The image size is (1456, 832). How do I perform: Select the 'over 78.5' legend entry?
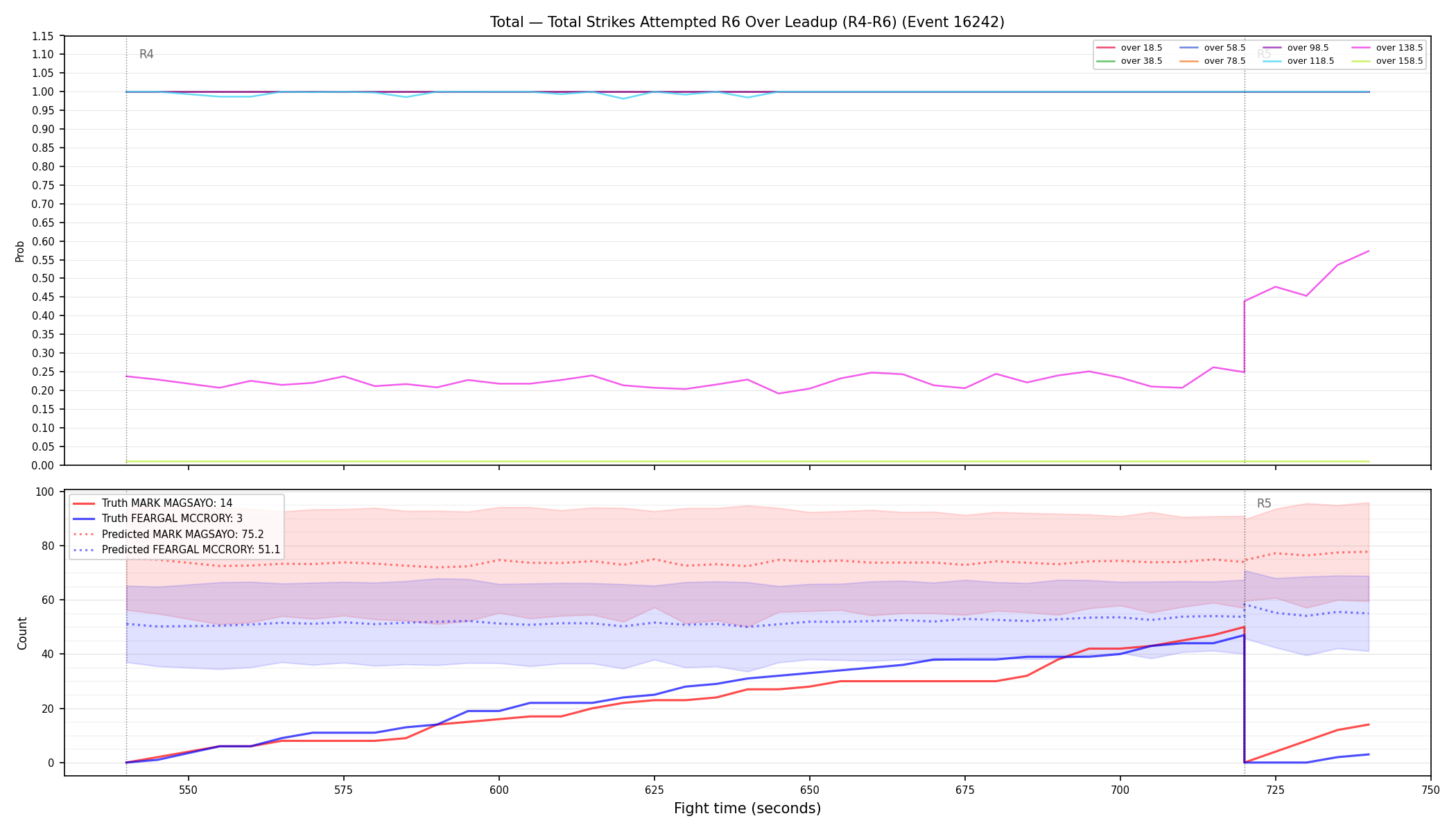point(1212,61)
